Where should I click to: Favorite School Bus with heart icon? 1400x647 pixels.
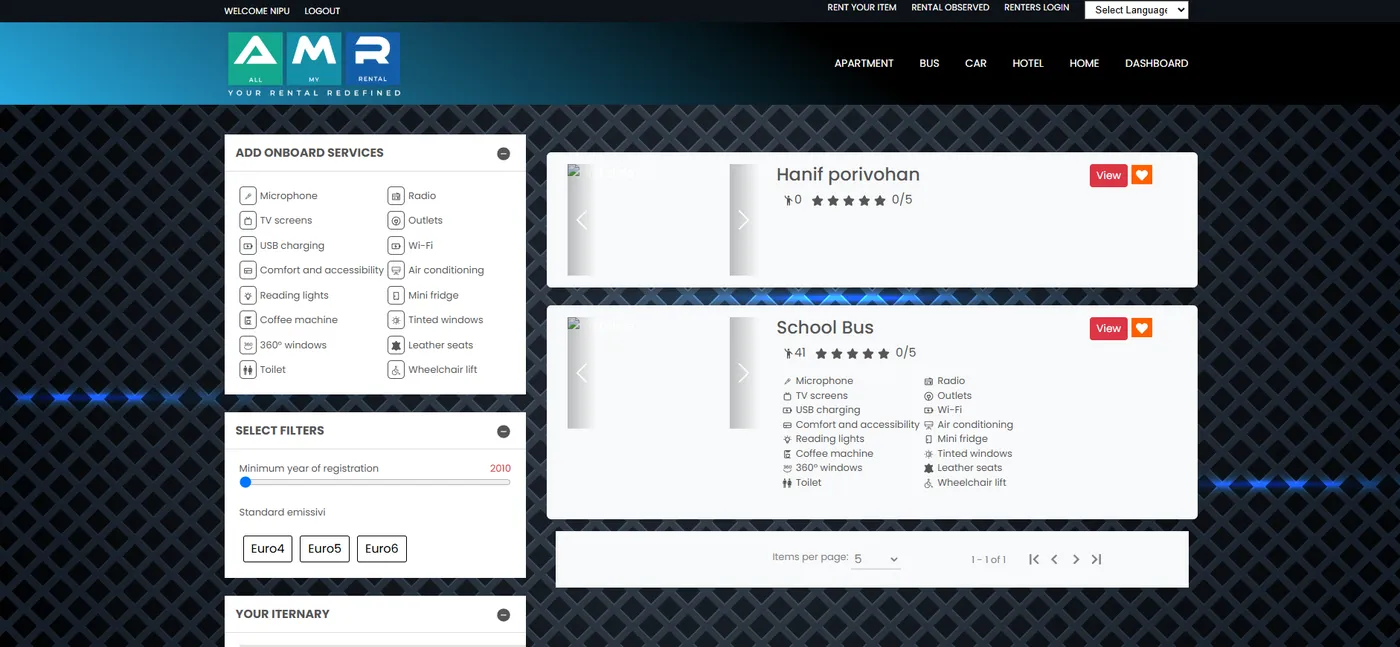[1142, 328]
